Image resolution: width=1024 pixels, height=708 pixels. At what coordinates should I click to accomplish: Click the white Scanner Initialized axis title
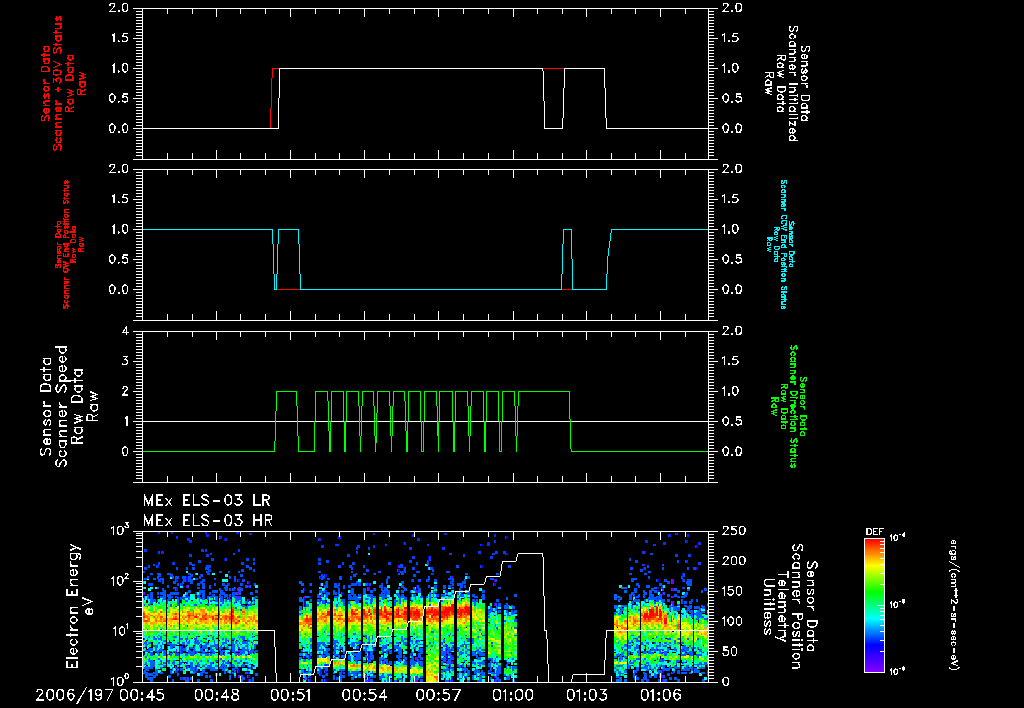pos(786,84)
